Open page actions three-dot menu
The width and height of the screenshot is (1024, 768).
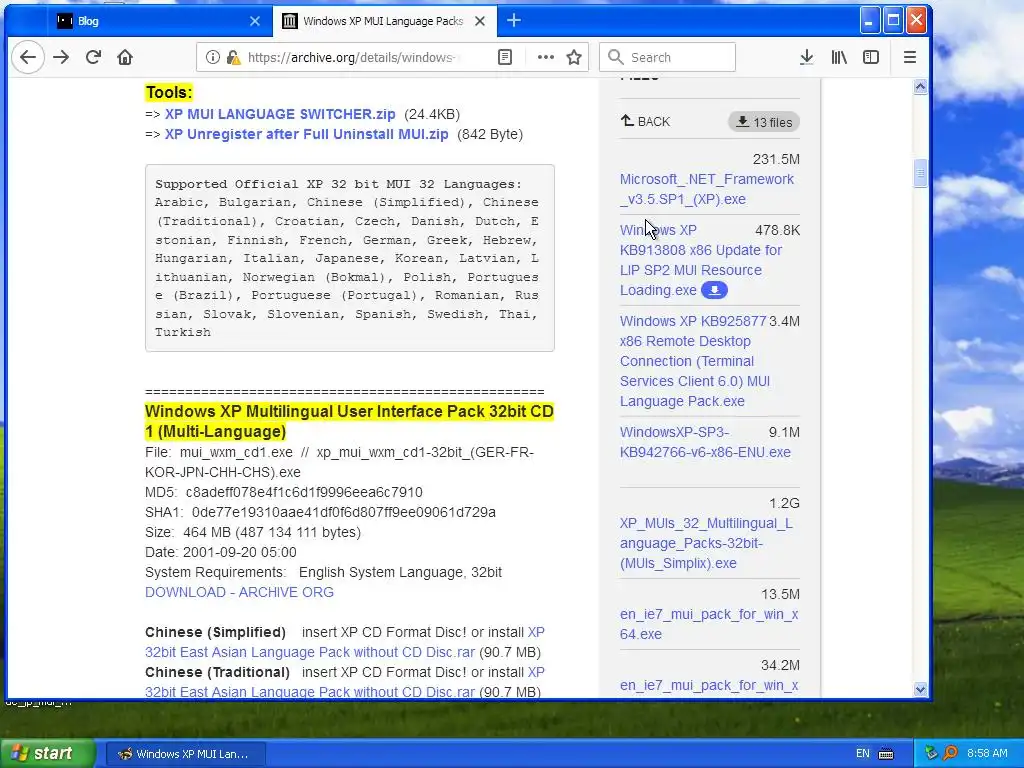(x=545, y=57)
